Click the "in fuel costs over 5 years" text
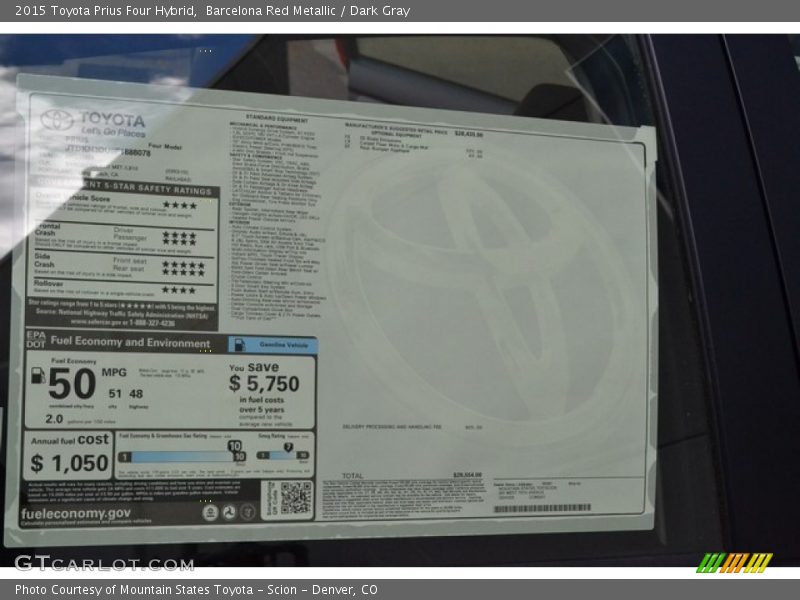800x600 pixels. (x=262, y=405)
